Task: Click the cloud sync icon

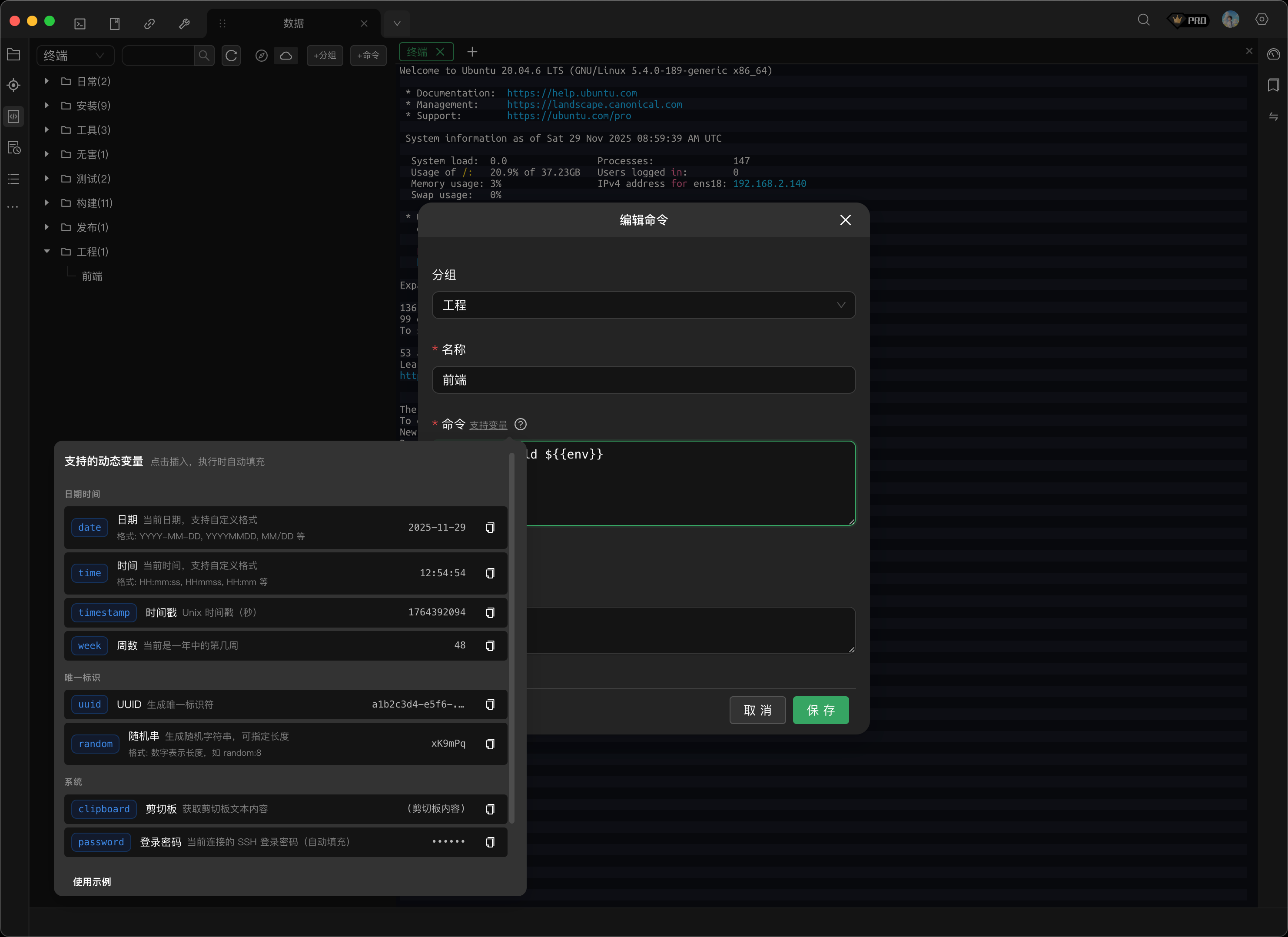Action: tap(286, 56)
